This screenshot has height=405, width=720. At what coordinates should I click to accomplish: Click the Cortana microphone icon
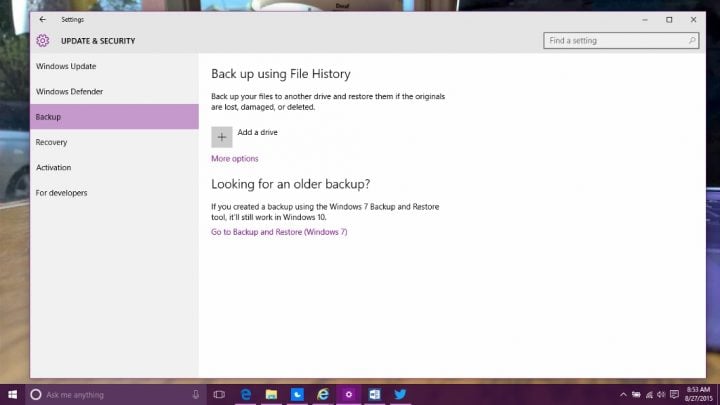coord(196,394)
